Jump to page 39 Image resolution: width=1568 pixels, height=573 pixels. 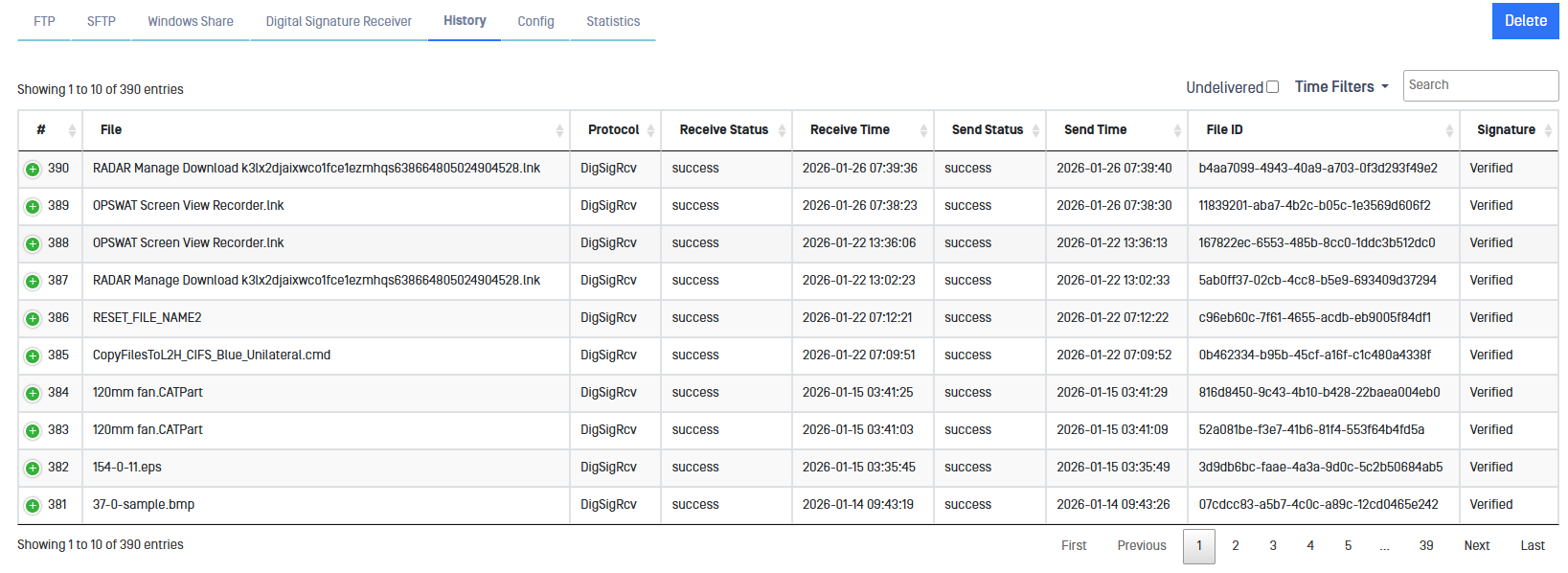point(1425,546)
